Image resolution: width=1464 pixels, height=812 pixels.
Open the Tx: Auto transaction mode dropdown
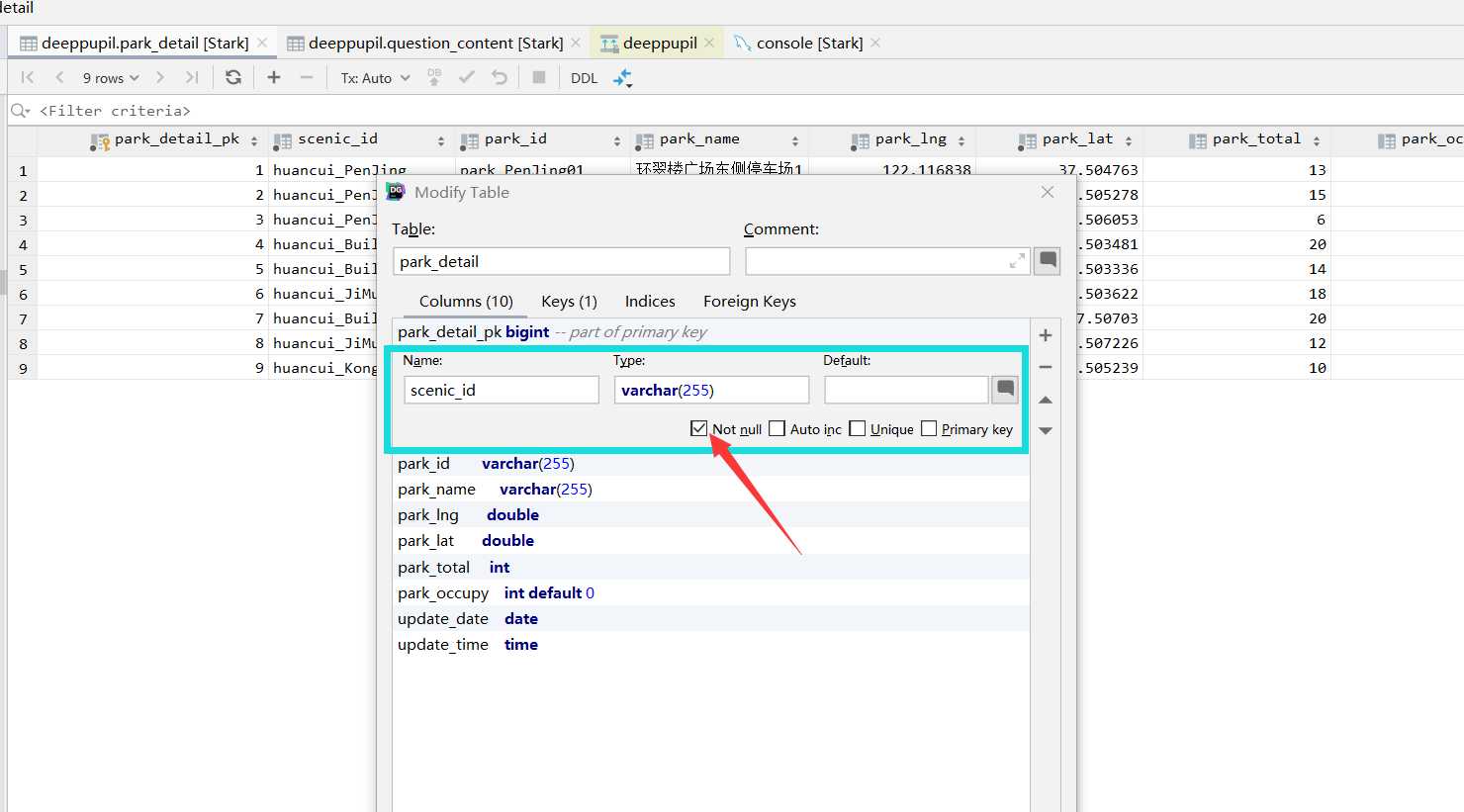point(375,77)
